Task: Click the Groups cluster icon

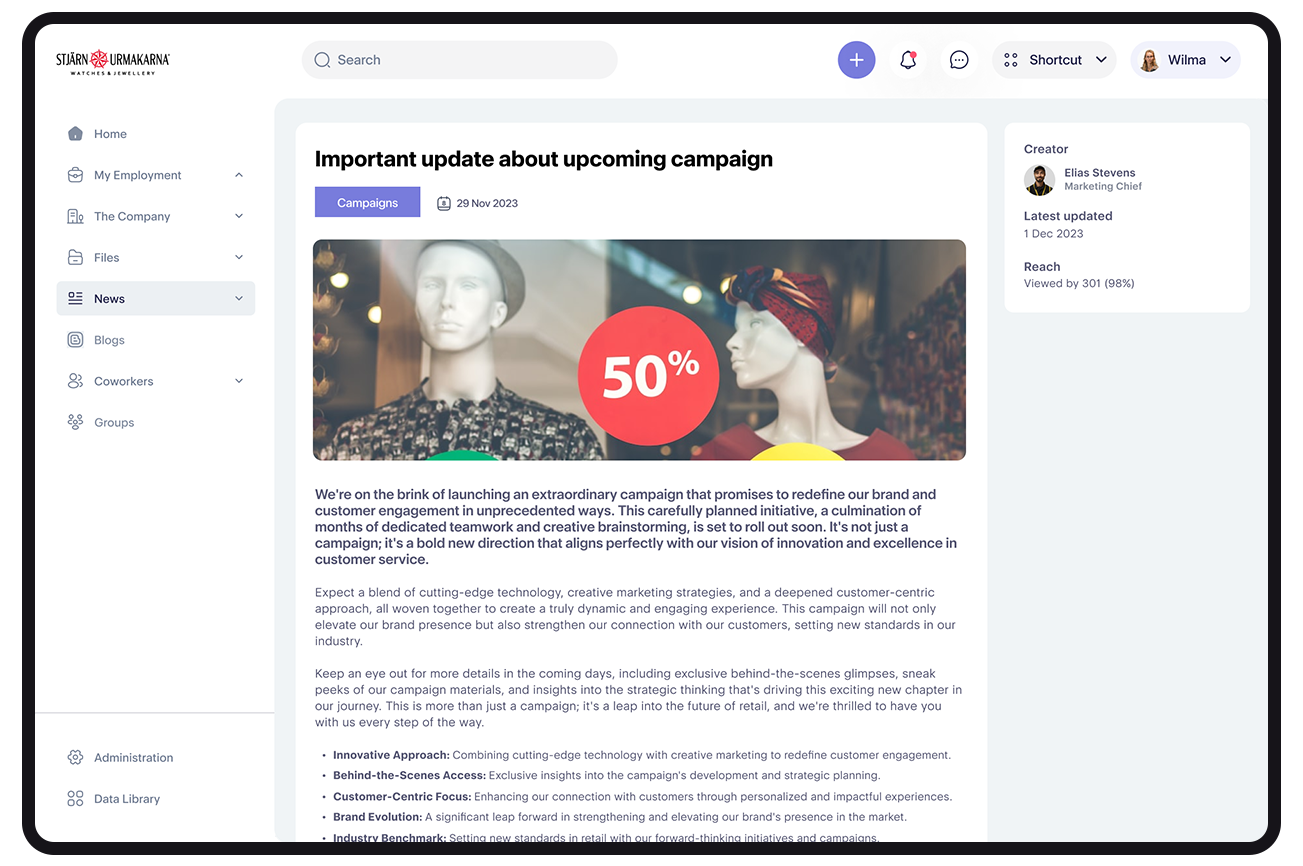Action: [75, 422]
